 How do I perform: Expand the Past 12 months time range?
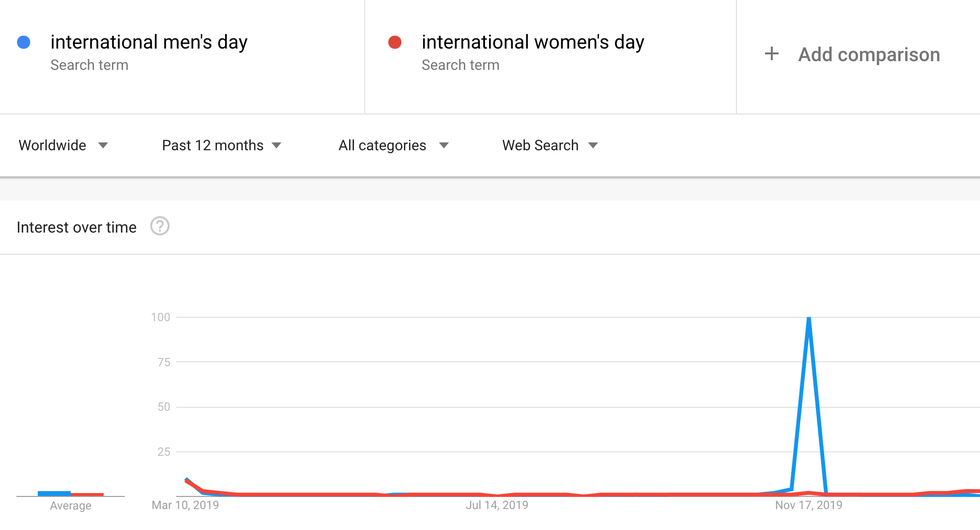click(x=222, y=145)
